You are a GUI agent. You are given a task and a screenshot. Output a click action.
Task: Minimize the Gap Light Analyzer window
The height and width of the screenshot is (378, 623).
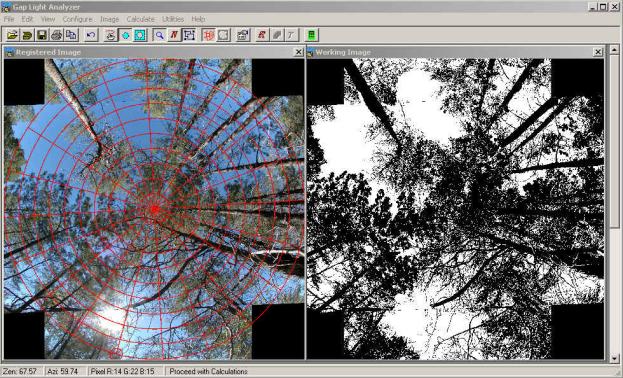(593, 7)
